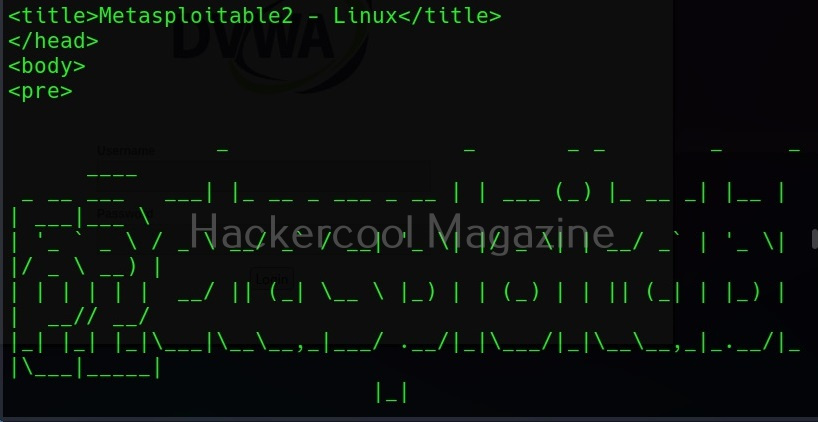Screen dimensions: 818x422
Task: Click the faded Login button
Action: (272, 280)
